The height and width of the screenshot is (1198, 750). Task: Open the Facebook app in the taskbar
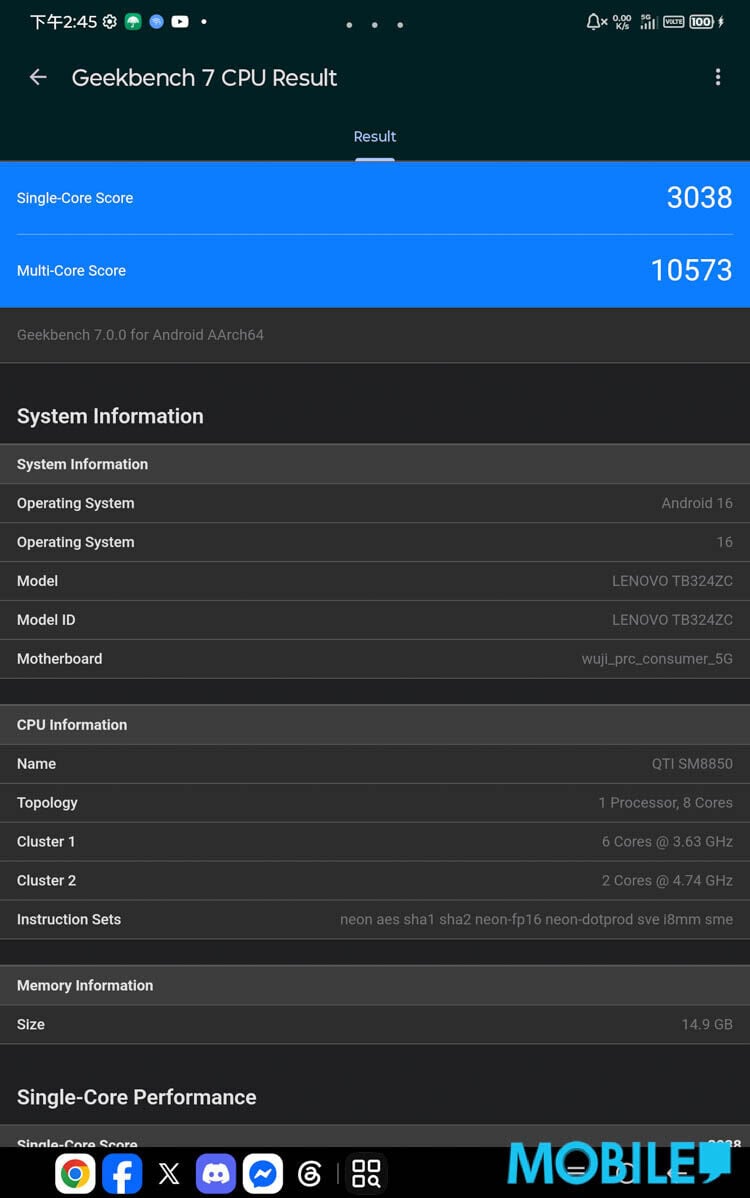122,1173
